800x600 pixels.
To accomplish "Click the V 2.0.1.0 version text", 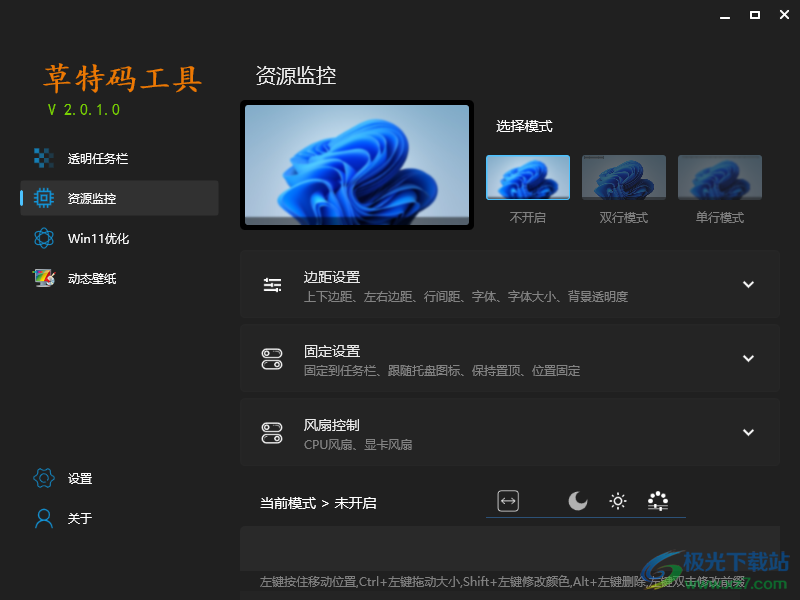I will pyautogui.click(x=84, y=110).
